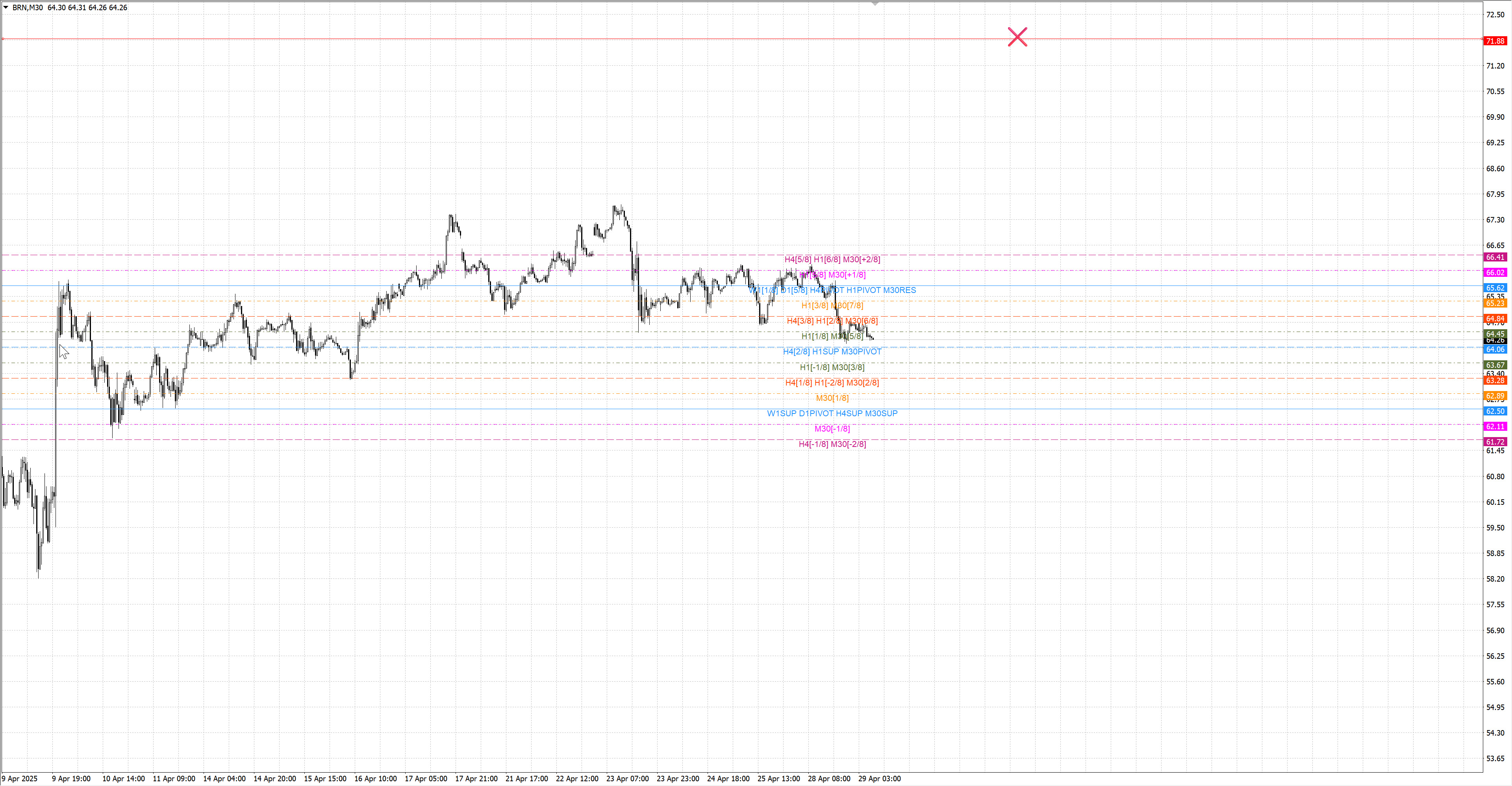Viewport: 1512px width, 786px height.
Task: Click the 9 Apr 19:00 time axis label
Action: click(71, 779)
